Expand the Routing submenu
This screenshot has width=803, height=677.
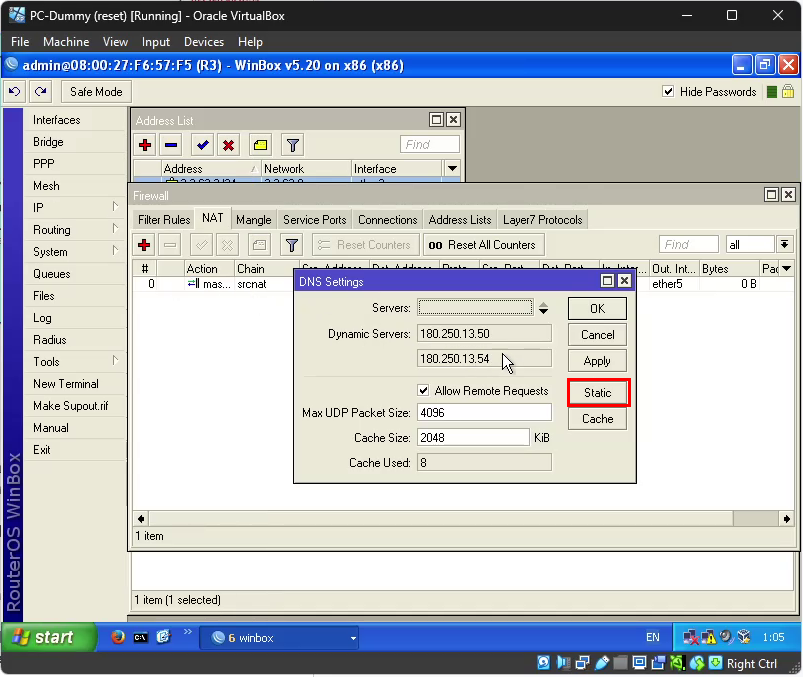(x=115, y=228)
